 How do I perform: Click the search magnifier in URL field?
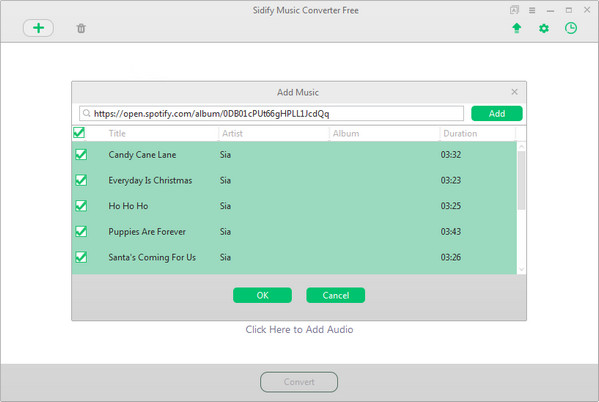coord(87,113)
